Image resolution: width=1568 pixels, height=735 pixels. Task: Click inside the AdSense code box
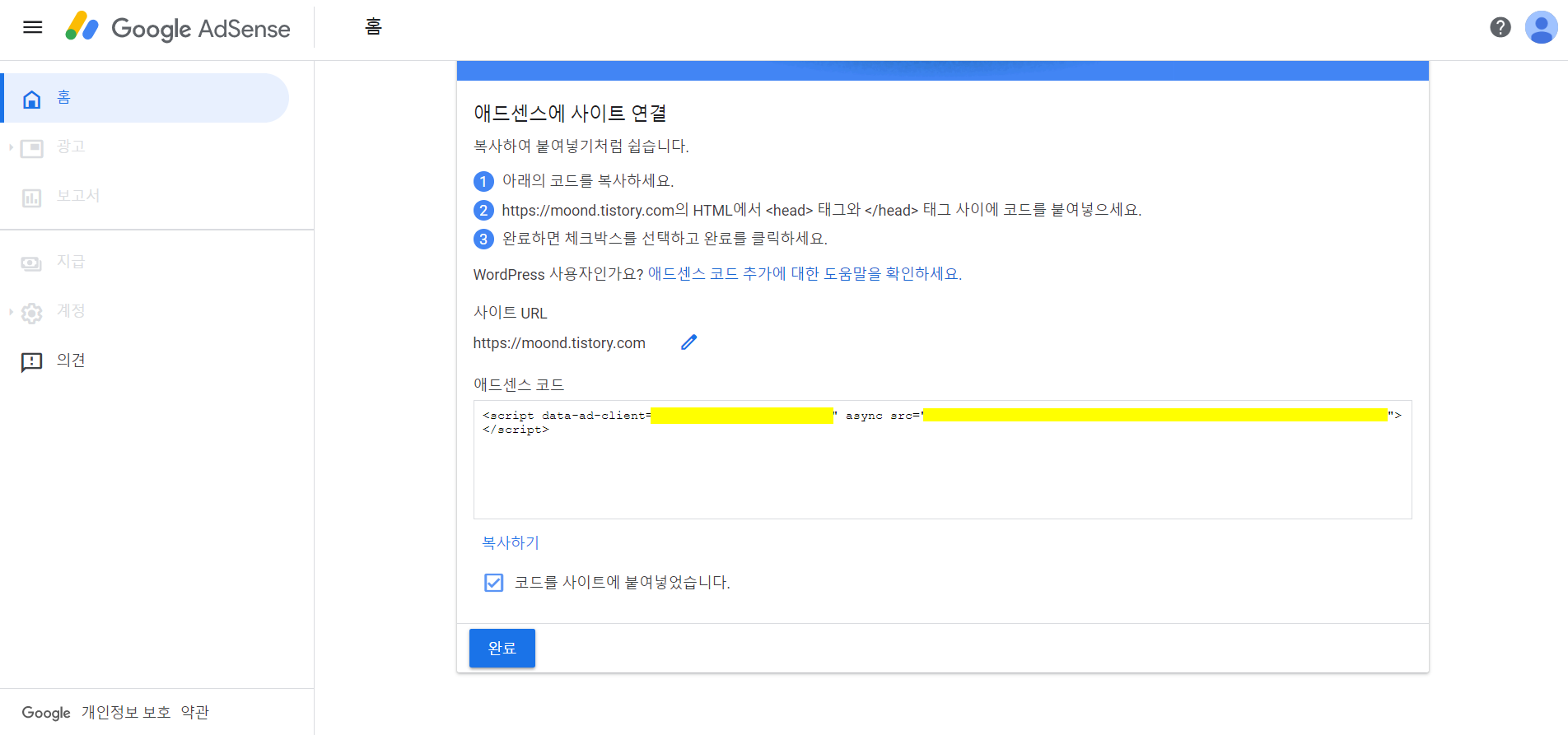coord(942,459)
